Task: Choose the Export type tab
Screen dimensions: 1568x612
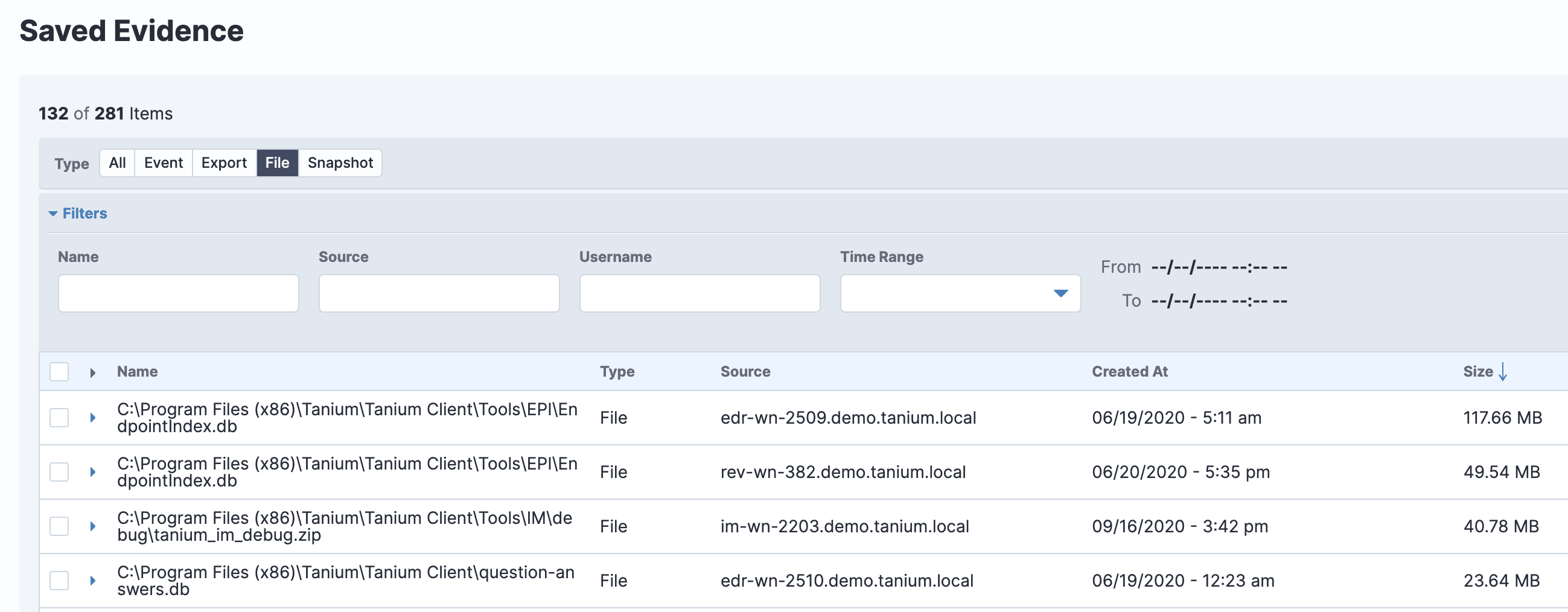Action: (224, 162)
